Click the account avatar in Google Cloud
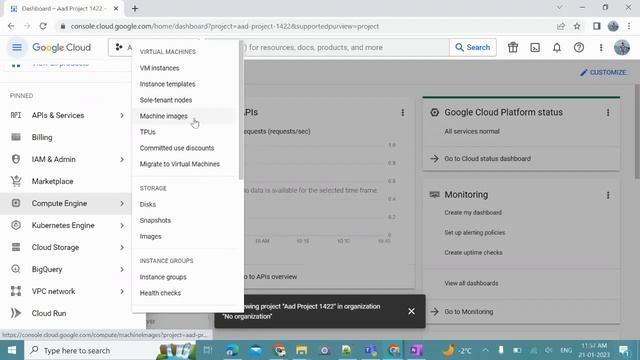This screenshot has width=640, height=360. tap(622, 47)
